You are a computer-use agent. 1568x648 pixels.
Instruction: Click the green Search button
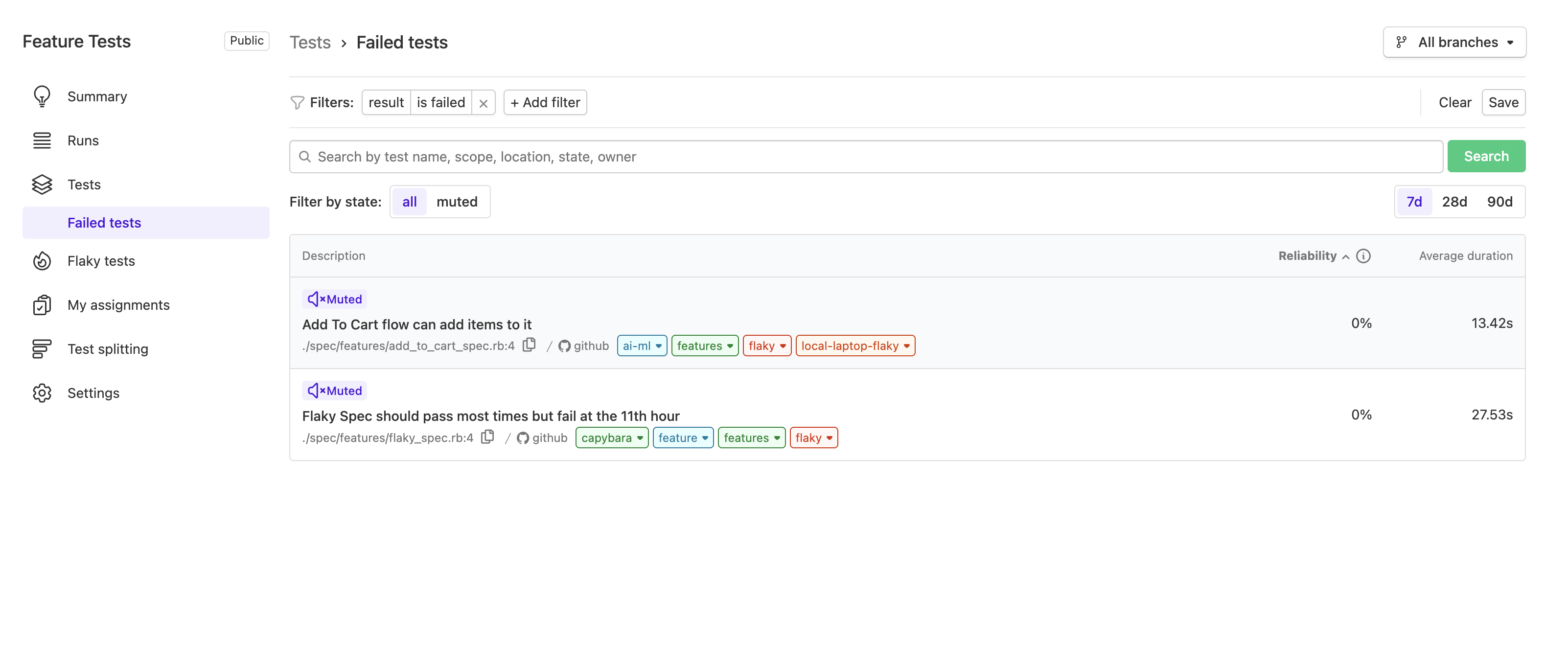(x=1486, y=156)
